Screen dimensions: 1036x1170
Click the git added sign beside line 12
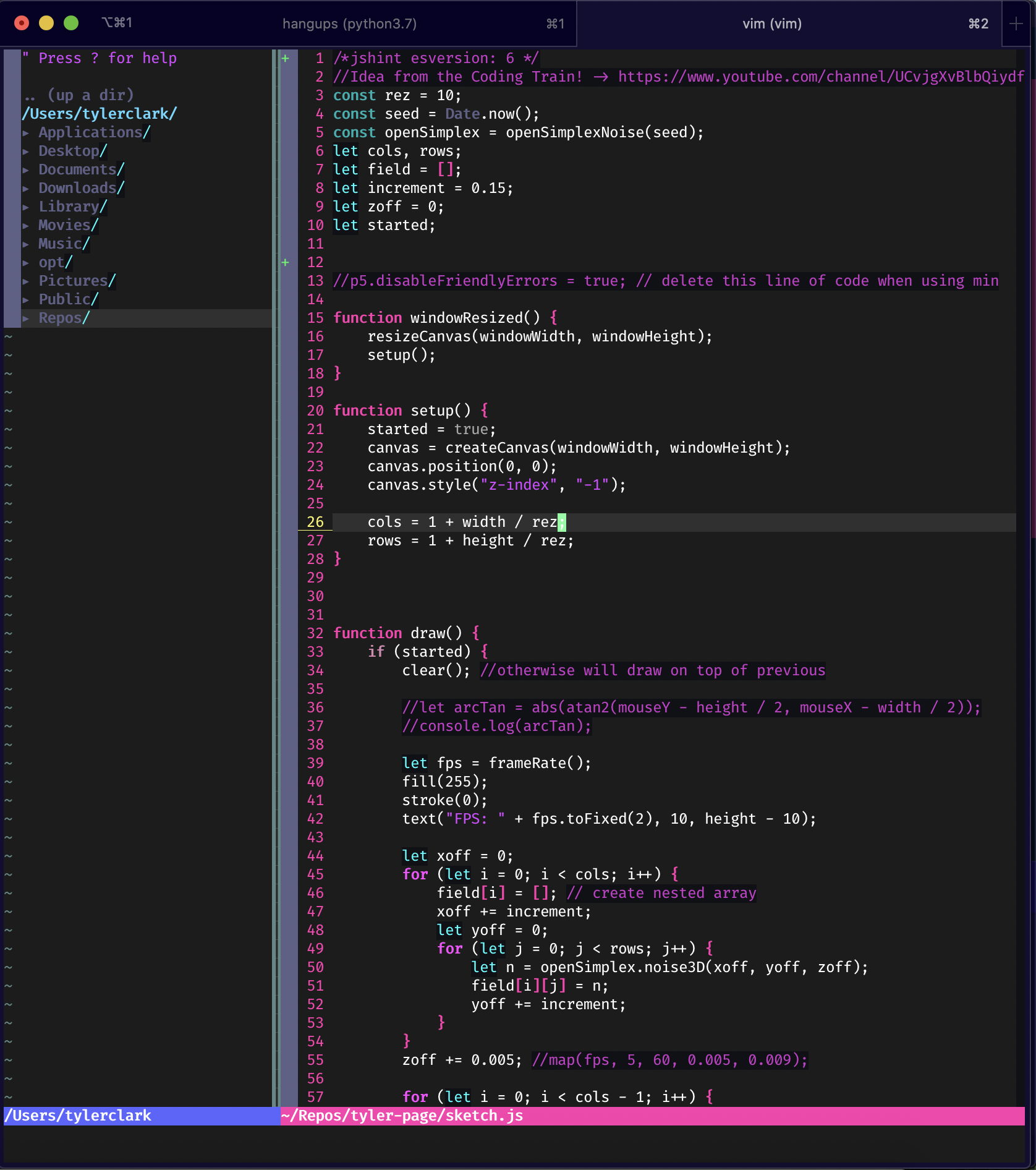285,262
